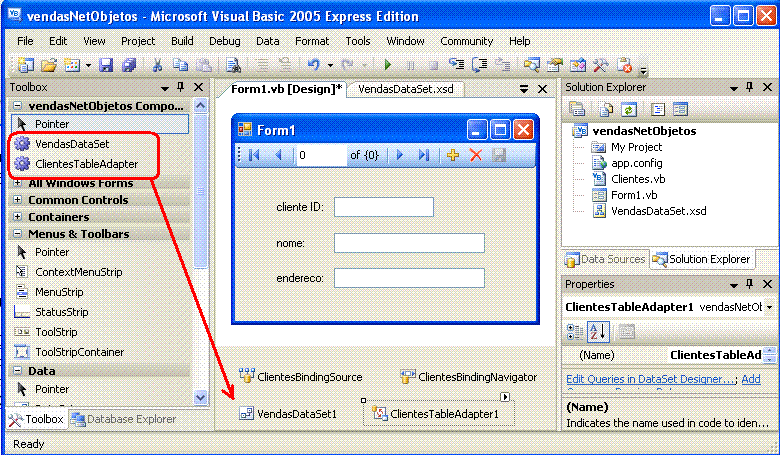Toggle Alphabetical sort in Properties panel
Image resolution: width=780 pixels, height=455 pixels.
pyautogui.click(x=598, y=332)
